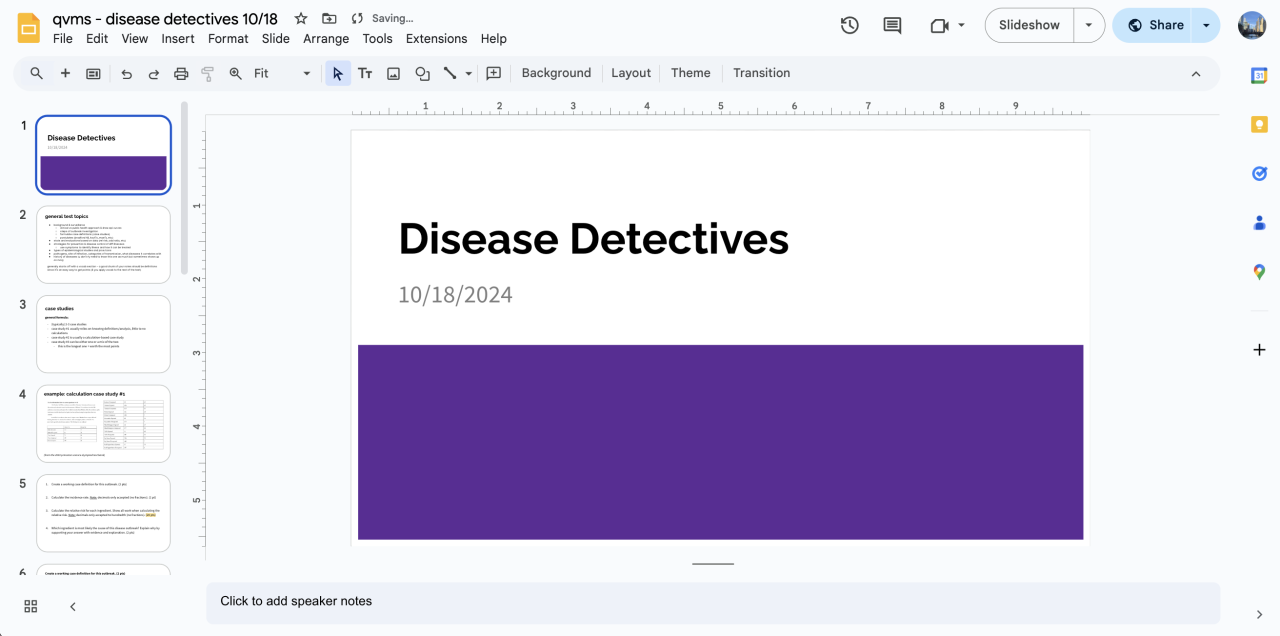The image size is (1280, 636).
Task: Select the text box tool
Action: tap(365, 73)
